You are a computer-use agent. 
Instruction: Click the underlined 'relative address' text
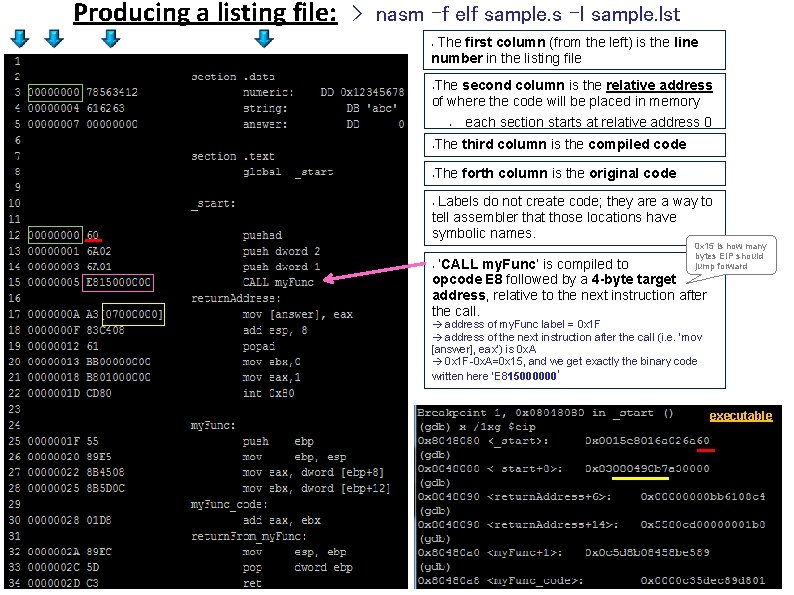coord(659,86)
